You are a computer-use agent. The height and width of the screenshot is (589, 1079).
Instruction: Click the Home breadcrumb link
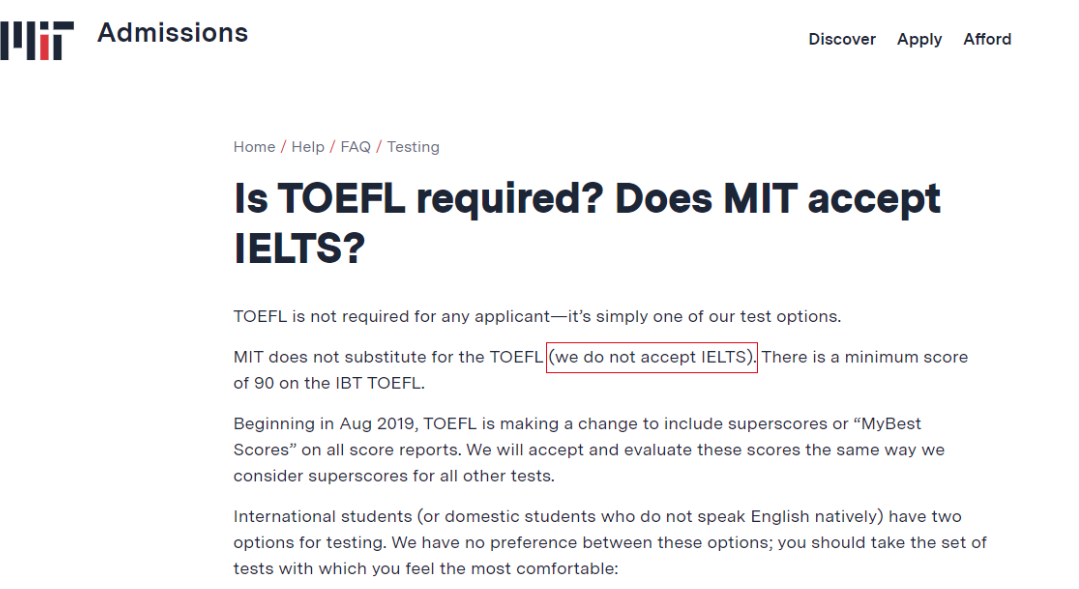254,147
